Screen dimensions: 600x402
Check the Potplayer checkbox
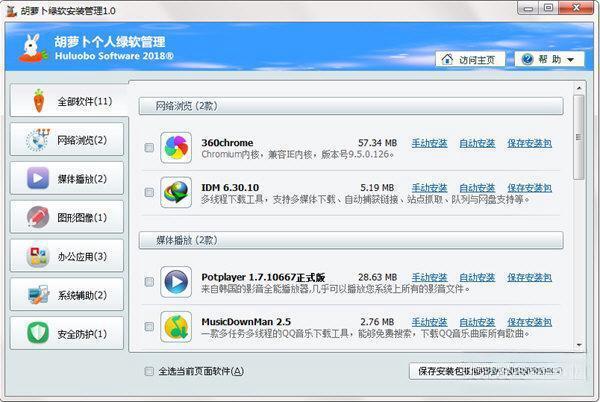[149, 282]
